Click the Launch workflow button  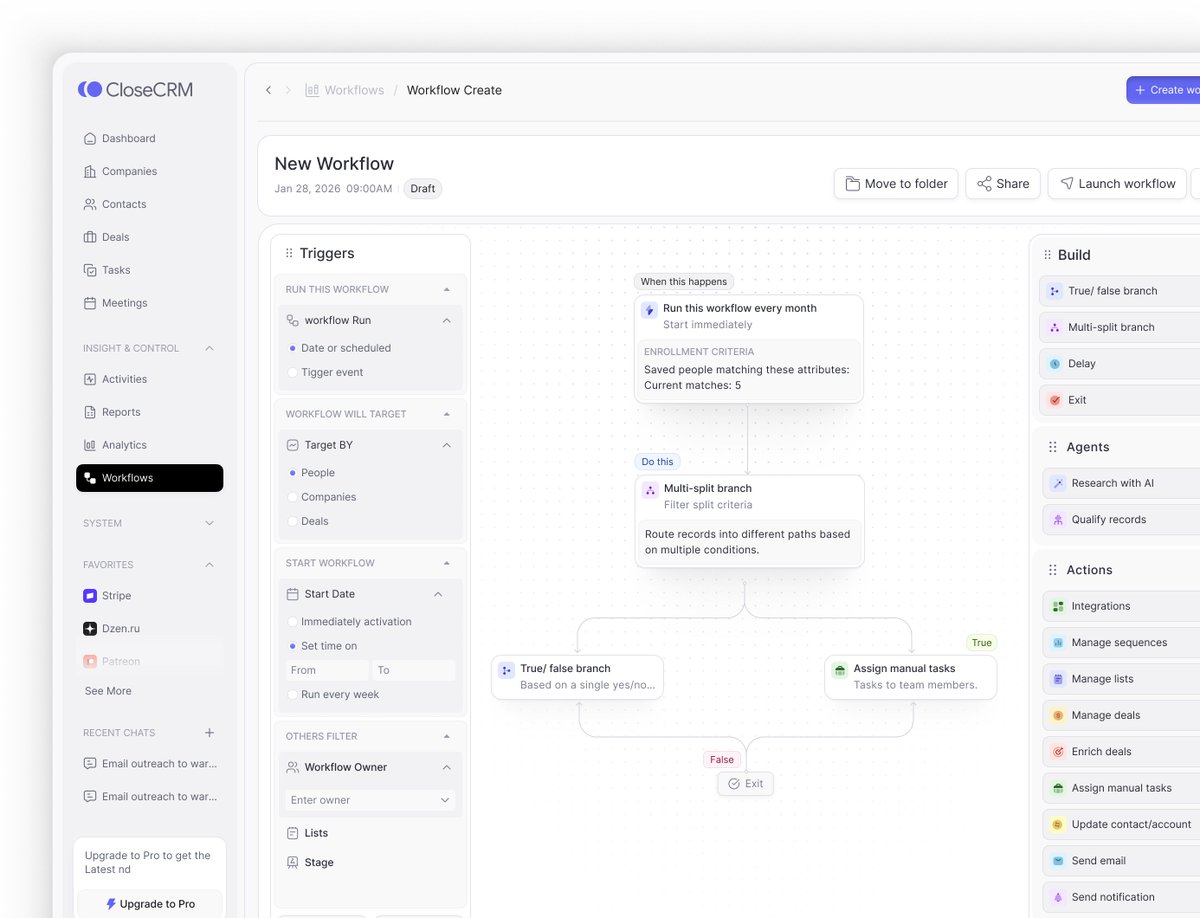tap(1116, 183)
